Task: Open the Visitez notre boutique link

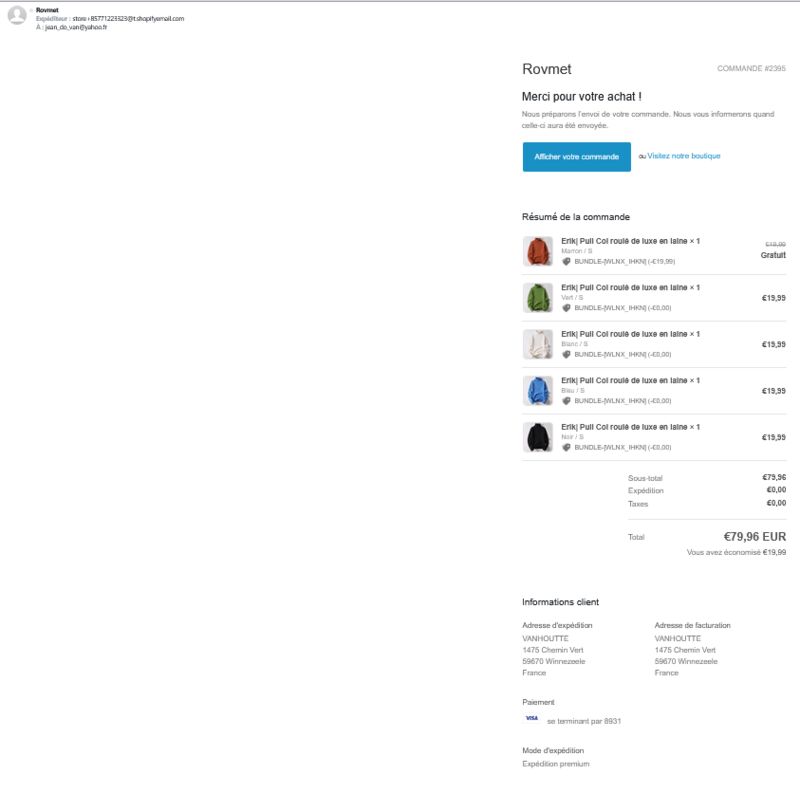Action: (x=684, y=156)
